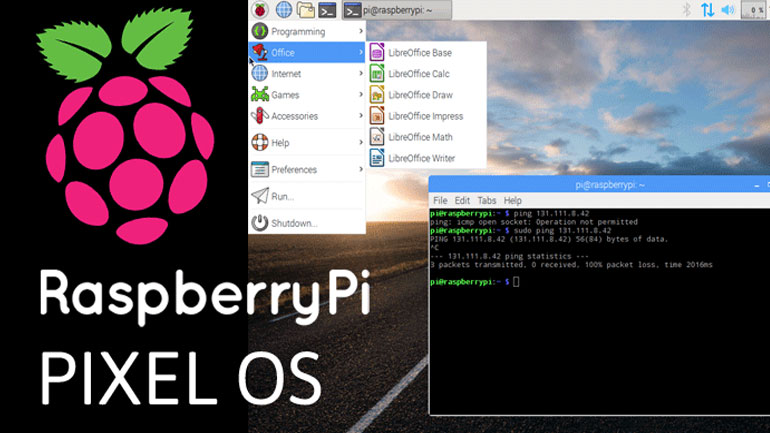Click the Run paper plane icon
The image size is (770, 433).
tap(260, 196)
